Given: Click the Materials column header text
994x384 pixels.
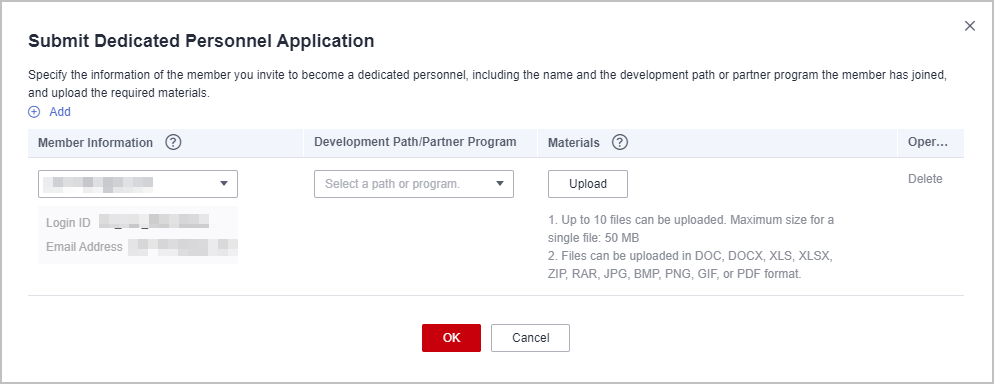Looking at the screenshot, I should tap(574, 143).
